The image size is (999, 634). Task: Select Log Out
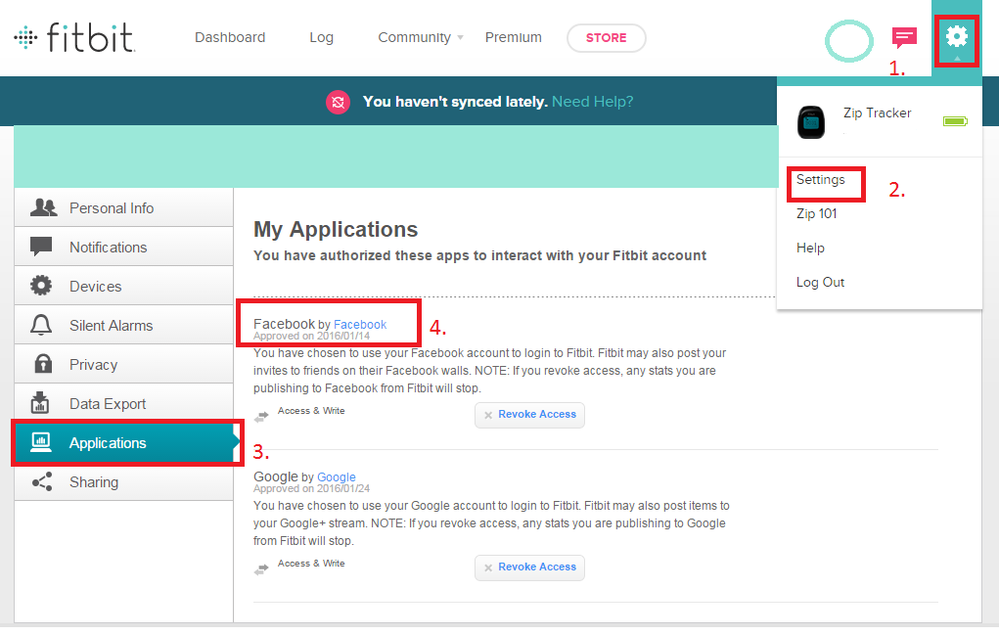pos(821,282)
